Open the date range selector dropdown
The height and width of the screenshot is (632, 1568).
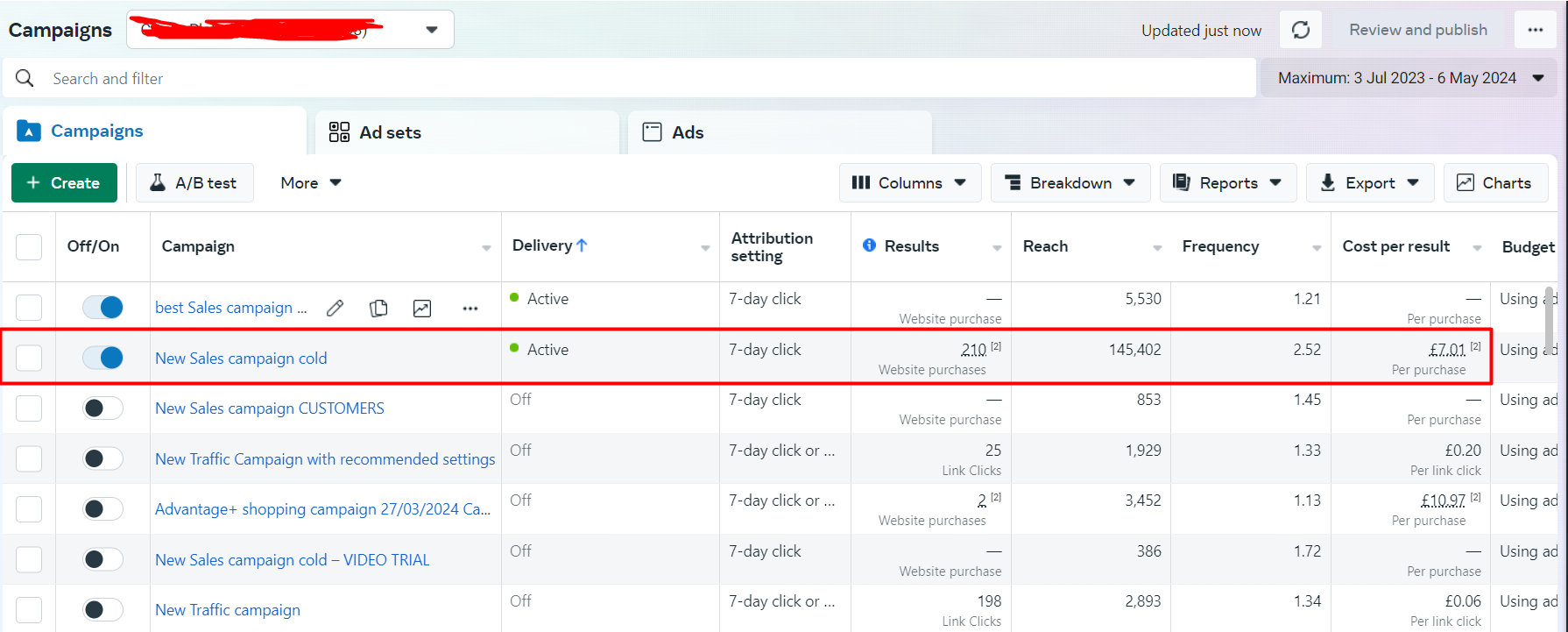(1409, 79)
